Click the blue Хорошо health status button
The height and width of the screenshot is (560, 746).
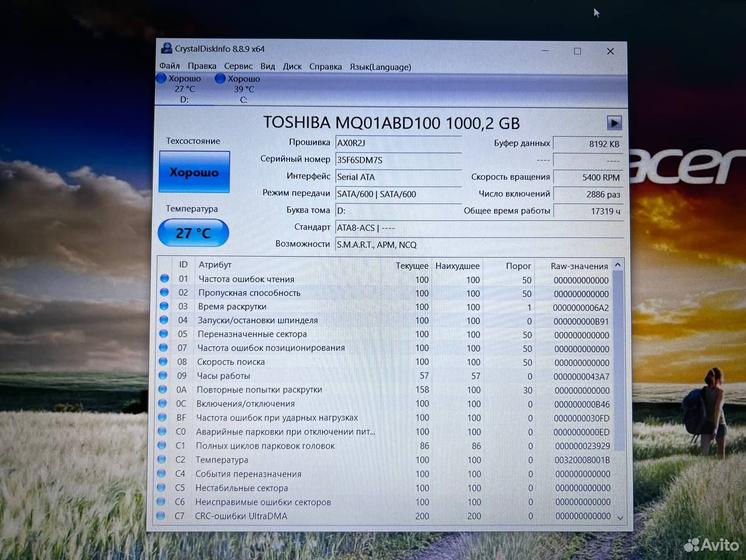point(194,172)
